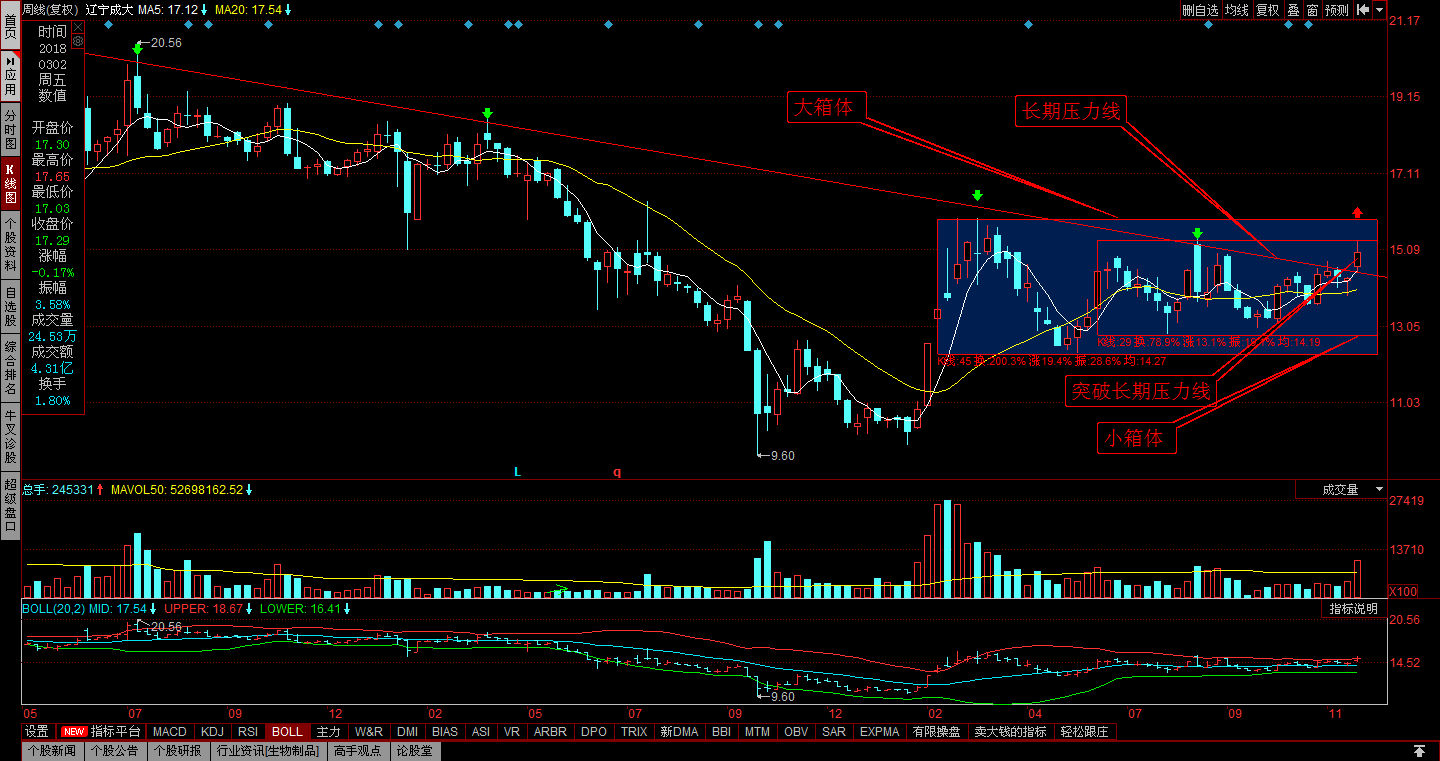Switch indicator to EXPMA
This screenshot has width=1440, height=761.
880,732
